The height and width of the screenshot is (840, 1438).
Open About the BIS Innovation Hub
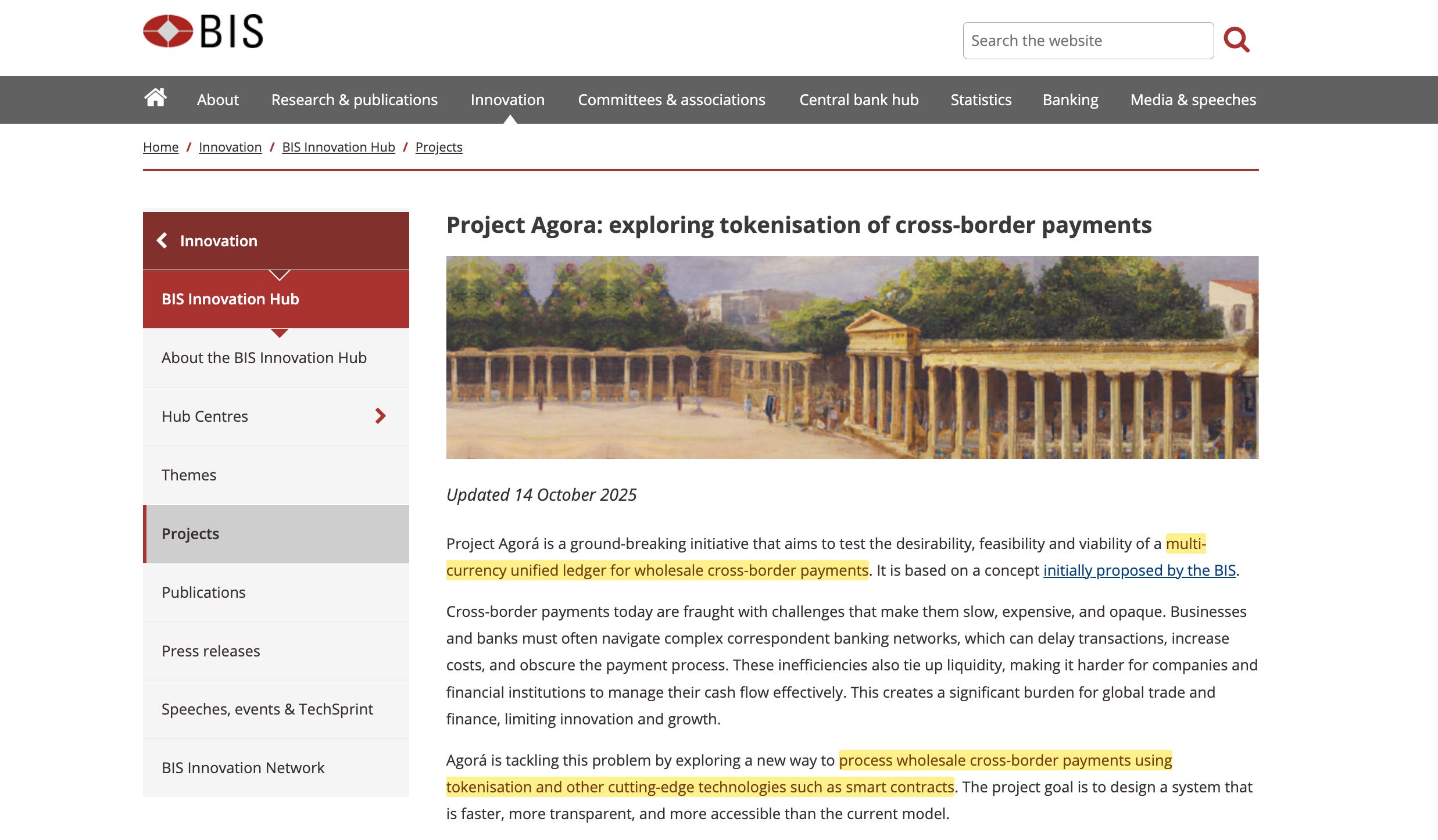pyautogui.click(x=264, y=358)
